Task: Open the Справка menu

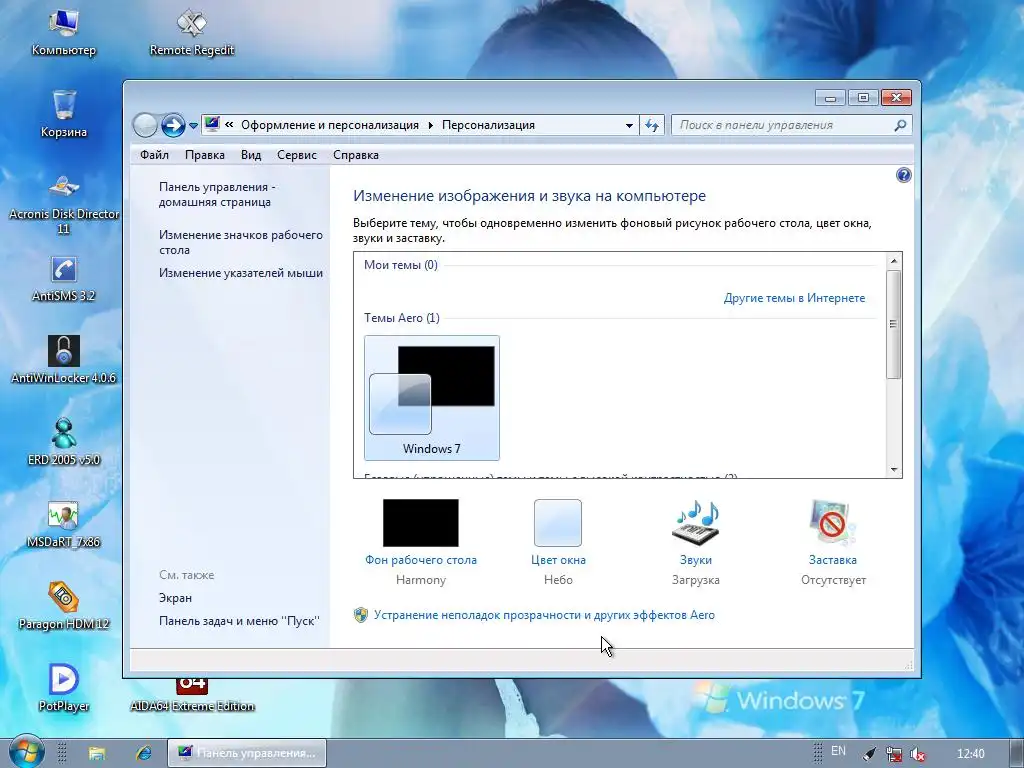Action: [x=356, y=155]
